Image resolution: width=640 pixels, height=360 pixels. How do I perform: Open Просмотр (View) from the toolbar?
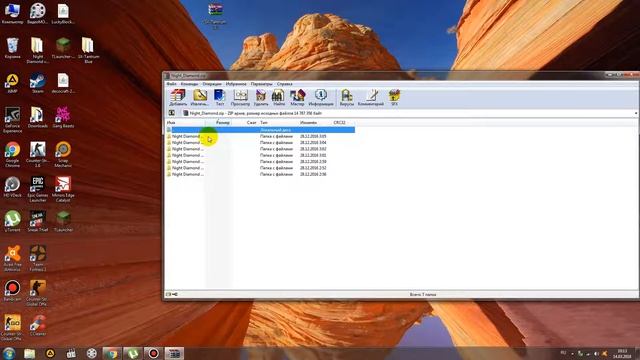pos(240,98)
